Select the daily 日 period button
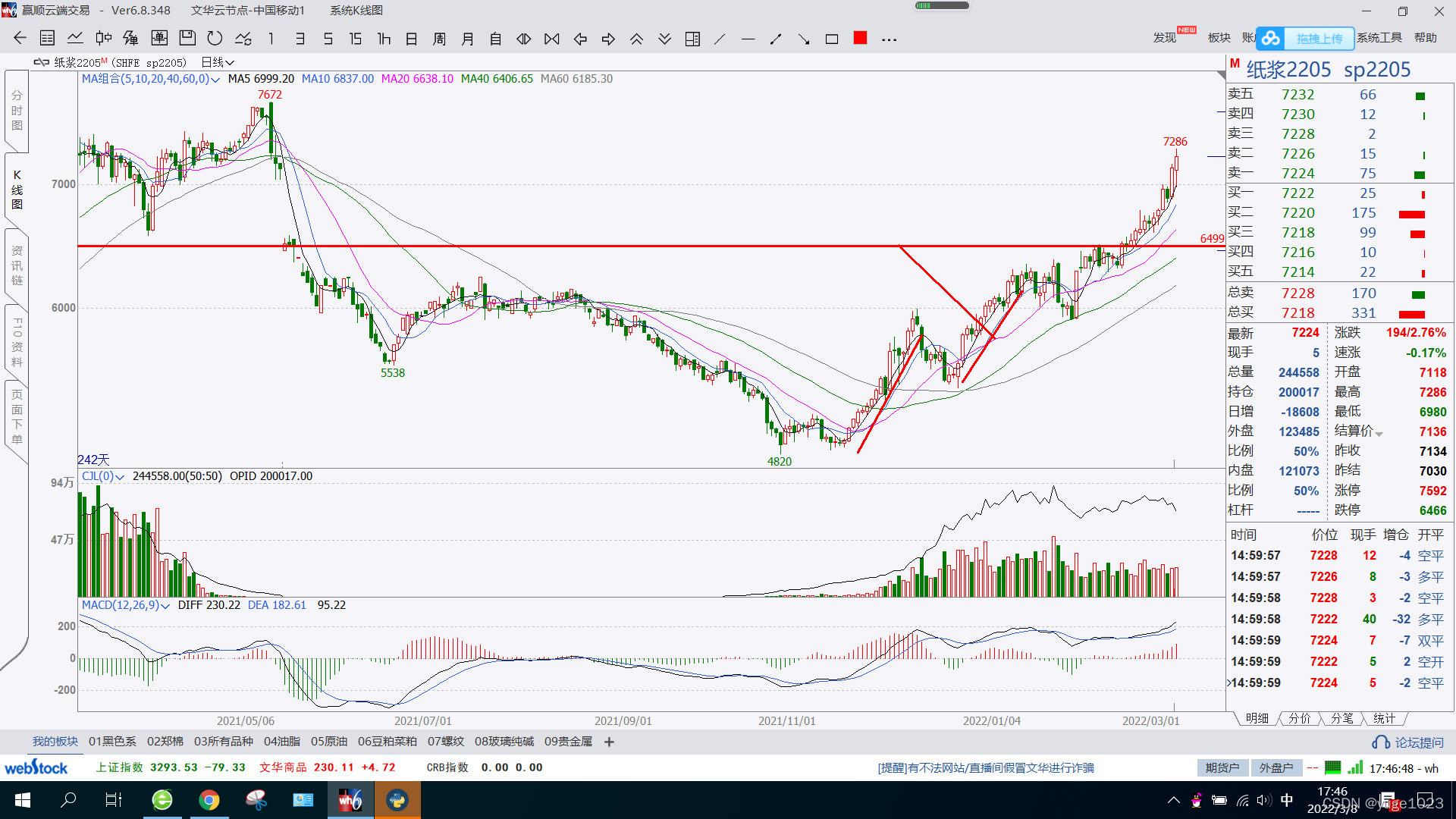The height and width of the screenshot is (819, 1456). click(411, 39)
